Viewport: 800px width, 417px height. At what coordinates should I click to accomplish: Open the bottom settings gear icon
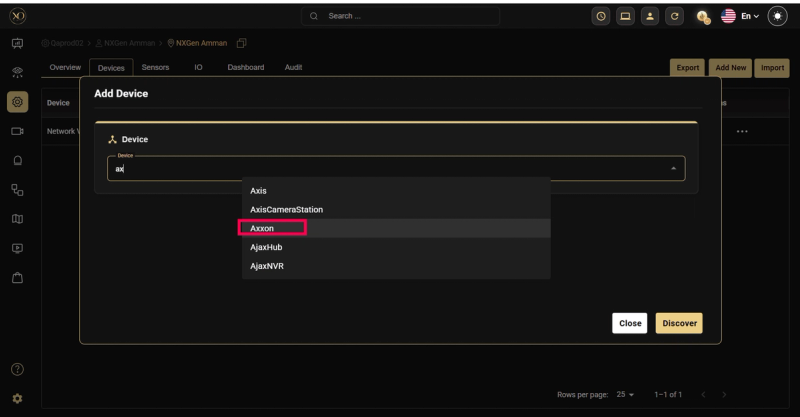[17, 399]
